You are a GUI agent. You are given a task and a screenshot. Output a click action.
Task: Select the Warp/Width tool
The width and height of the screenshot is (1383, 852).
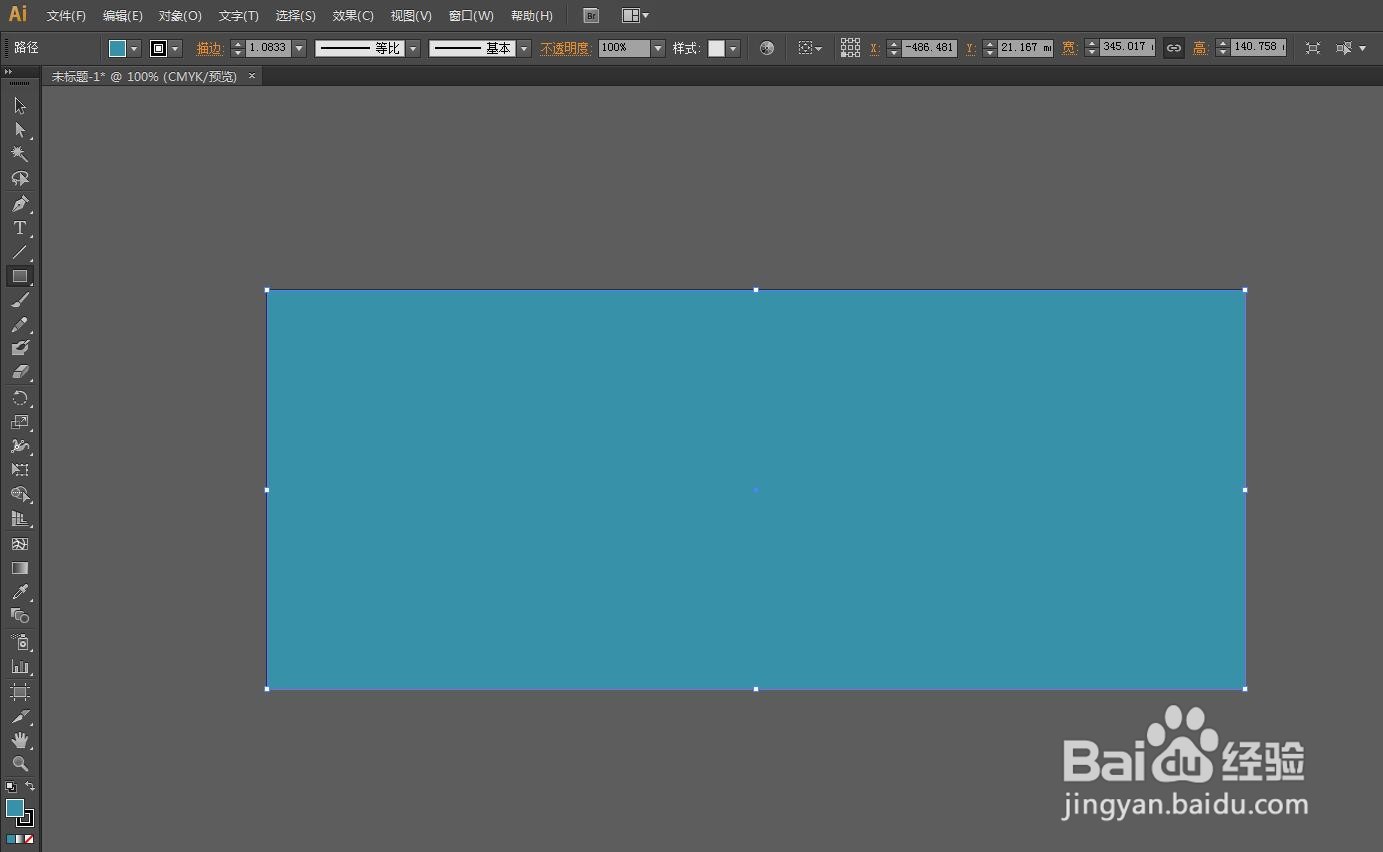coord(19,446)
